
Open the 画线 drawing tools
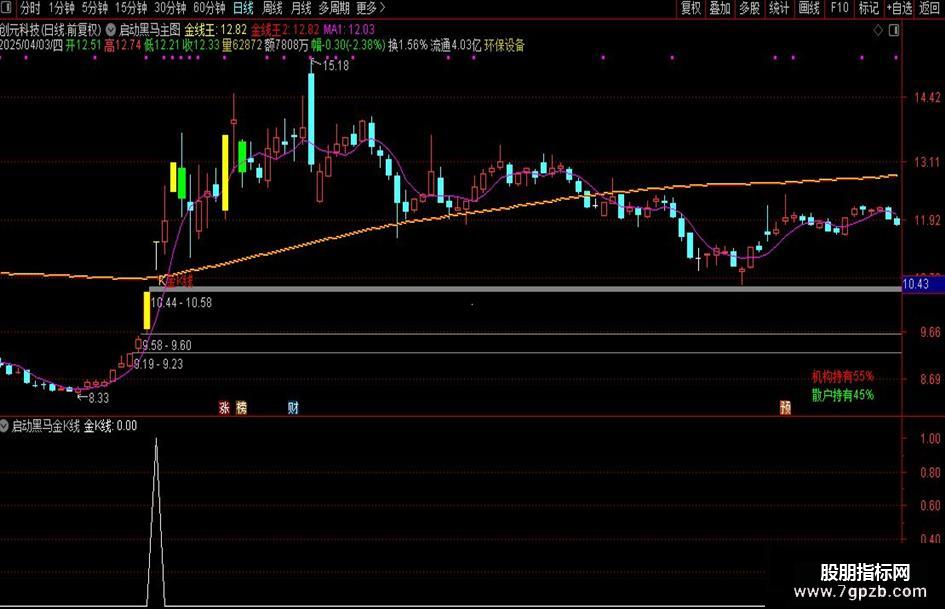tap(809, 8)
